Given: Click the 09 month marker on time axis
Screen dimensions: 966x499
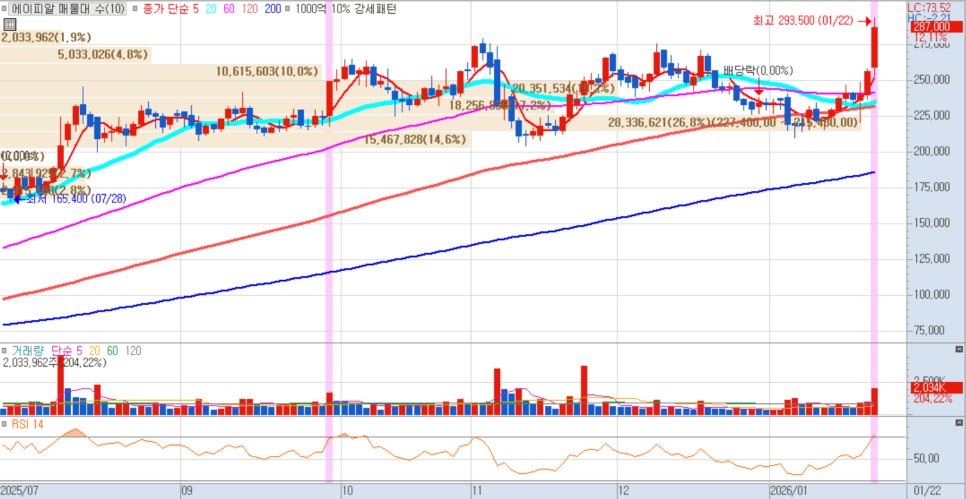Looking at the screenshot, I should pyautogui.click(x=187, y=491).
